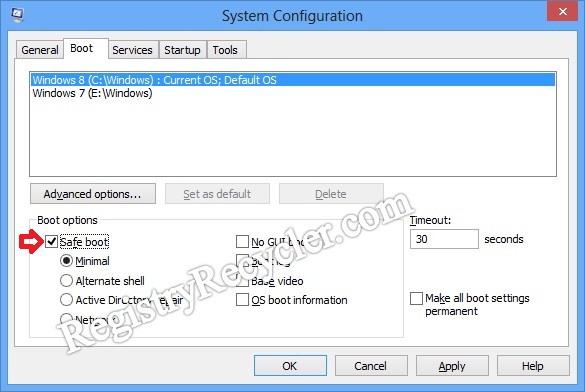Choose the Alternate shell radio option
The height and width of the screenshot is (392, 585).
[x=66, y=280]
